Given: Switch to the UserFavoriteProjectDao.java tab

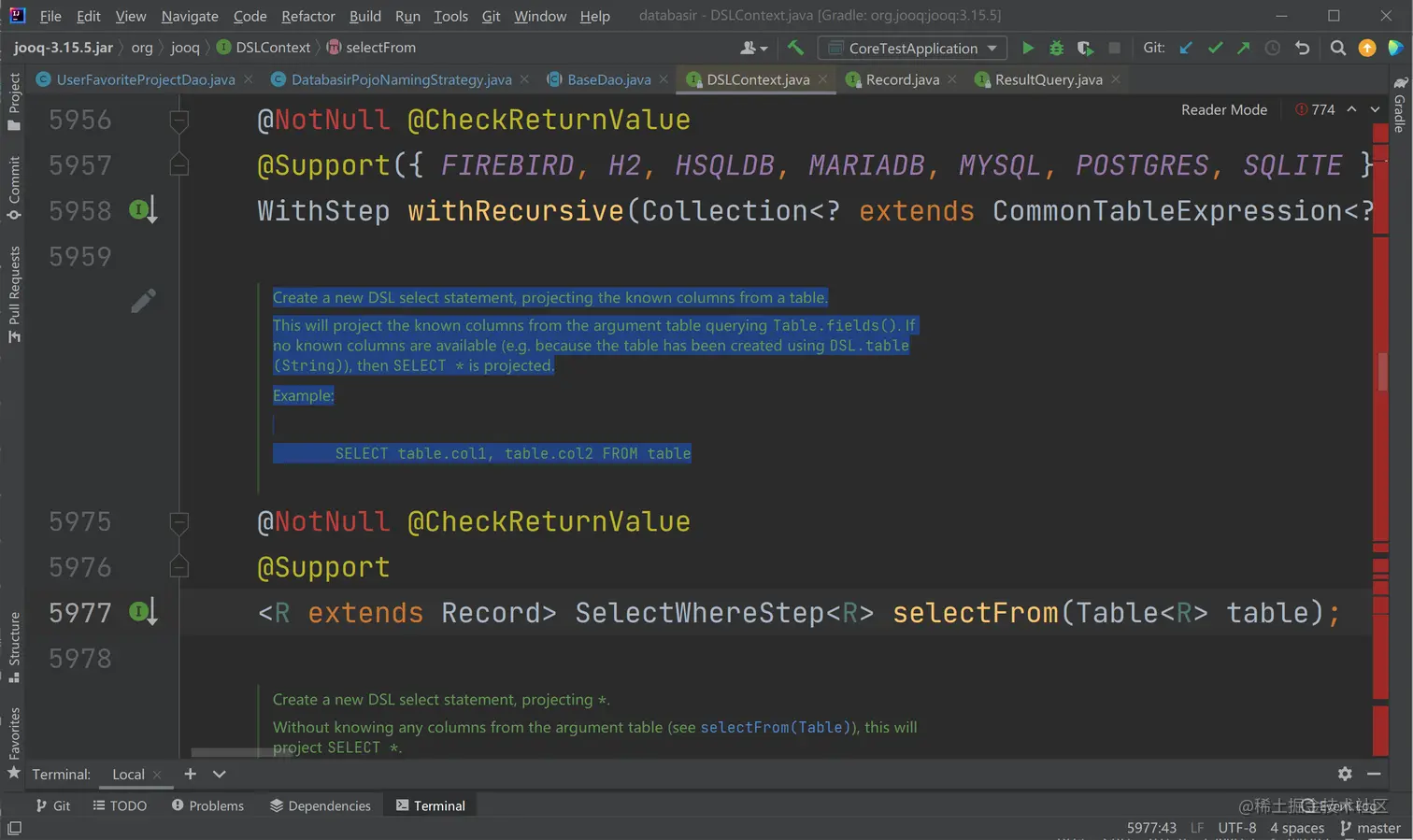Looking at the screenshot, I should coord(146,79).
